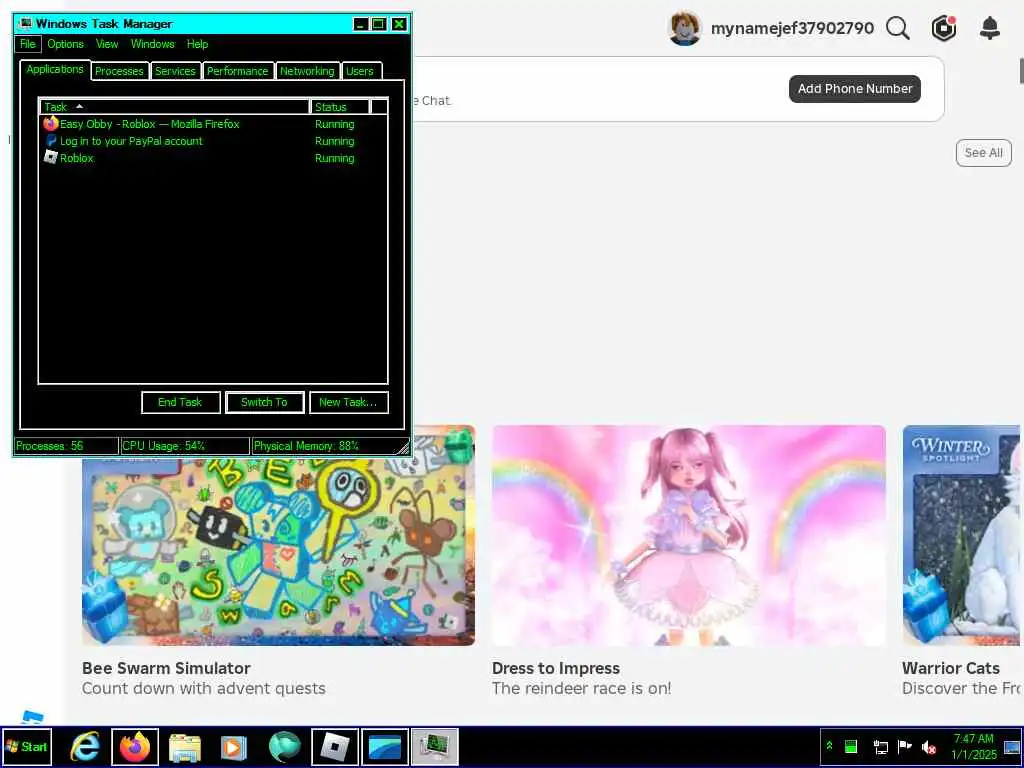Select the Applications tab
The height and width of the screenshot is (768, 1024).
(x=55, y=69)
